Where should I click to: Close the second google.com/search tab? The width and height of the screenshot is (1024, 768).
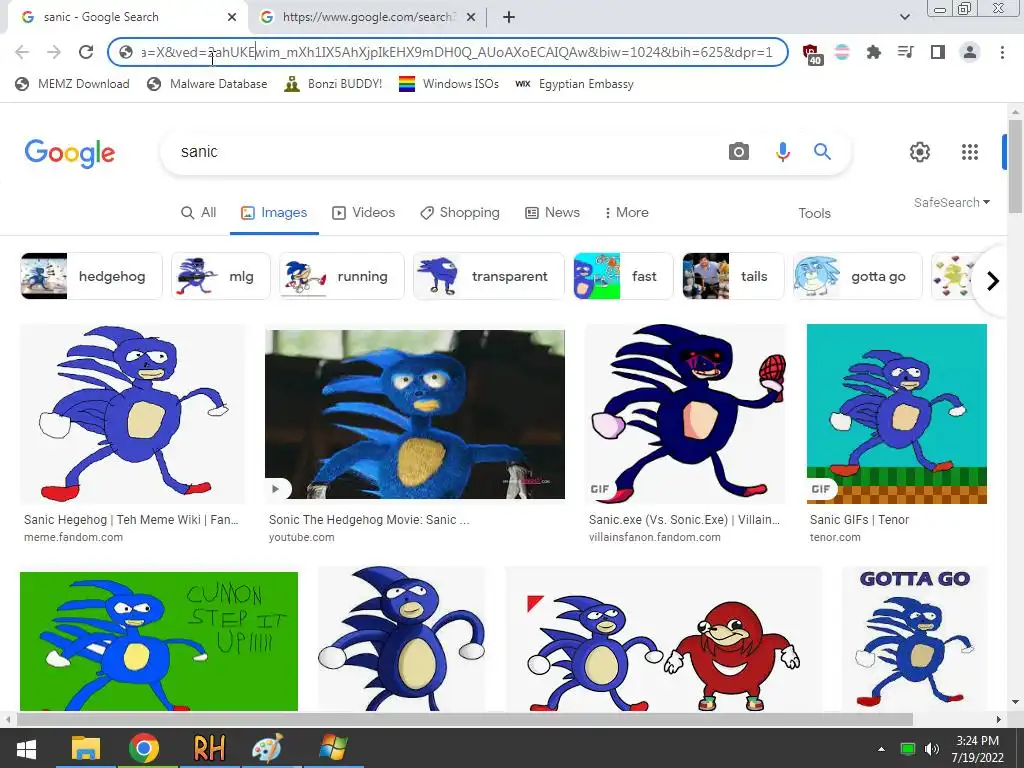tap(471, 17)
